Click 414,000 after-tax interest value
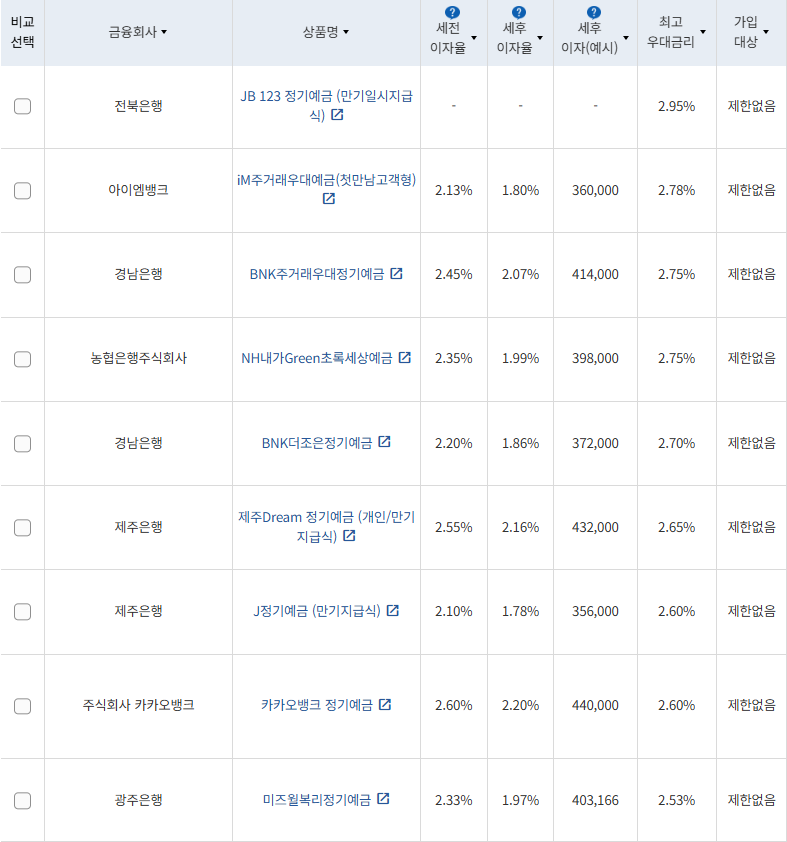787x842 pixels. coord(595,274)
